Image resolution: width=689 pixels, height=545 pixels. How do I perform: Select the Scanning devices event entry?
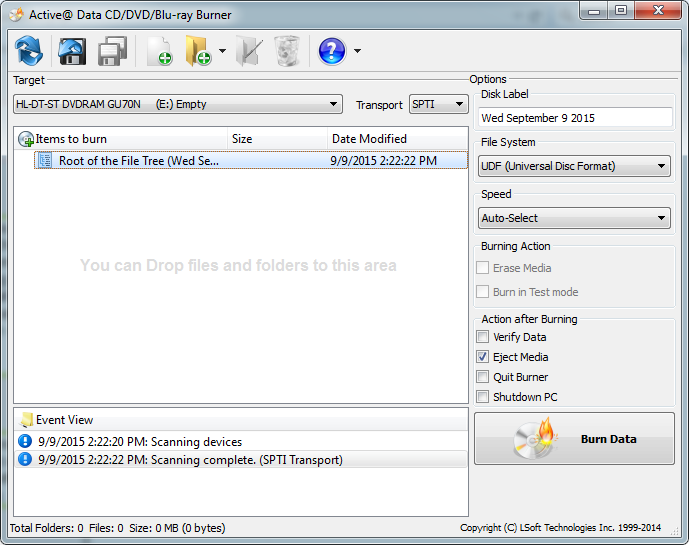[x=241, y=441]
